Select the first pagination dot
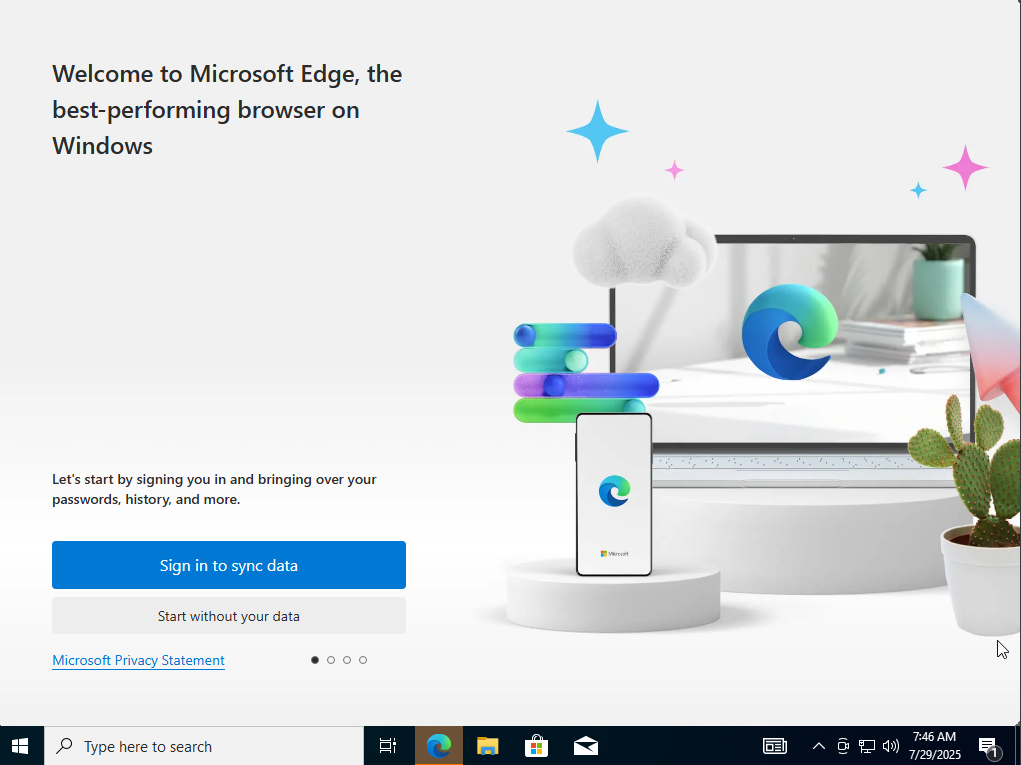The image size is (1021, 765). click(x=315, y=660)
